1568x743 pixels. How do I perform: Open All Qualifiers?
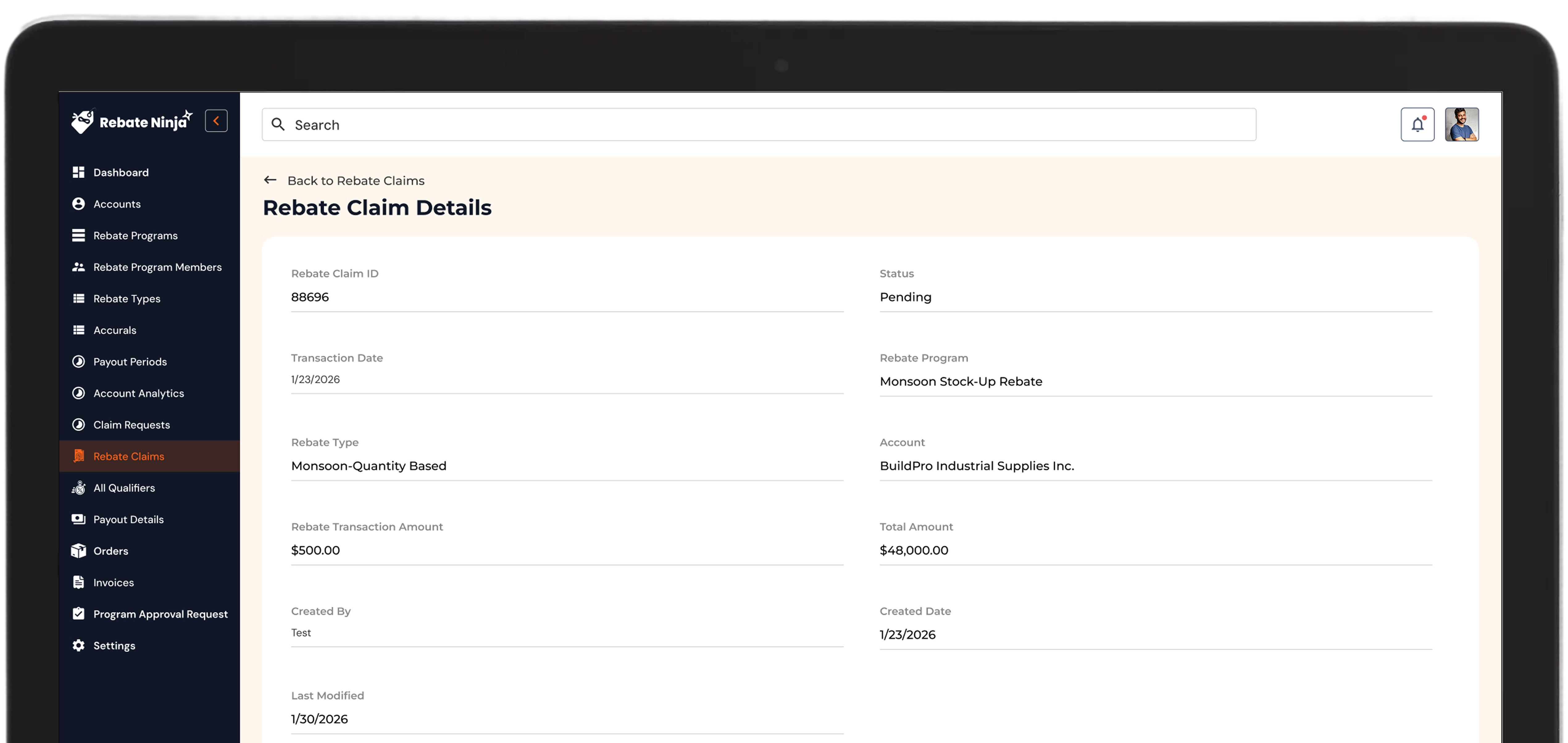150,488
